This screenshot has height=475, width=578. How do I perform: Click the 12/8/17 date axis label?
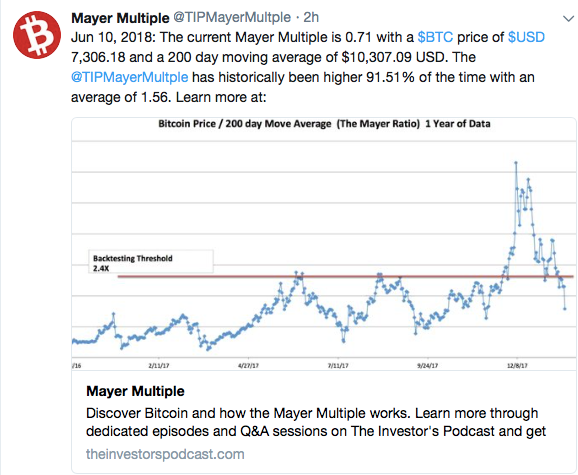coord(518,366)
